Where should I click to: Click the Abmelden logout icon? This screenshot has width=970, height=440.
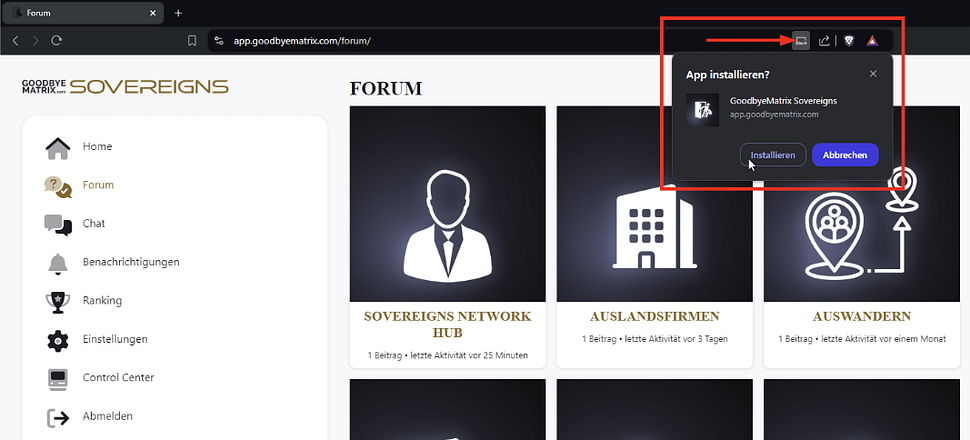[x=58, y=417]
